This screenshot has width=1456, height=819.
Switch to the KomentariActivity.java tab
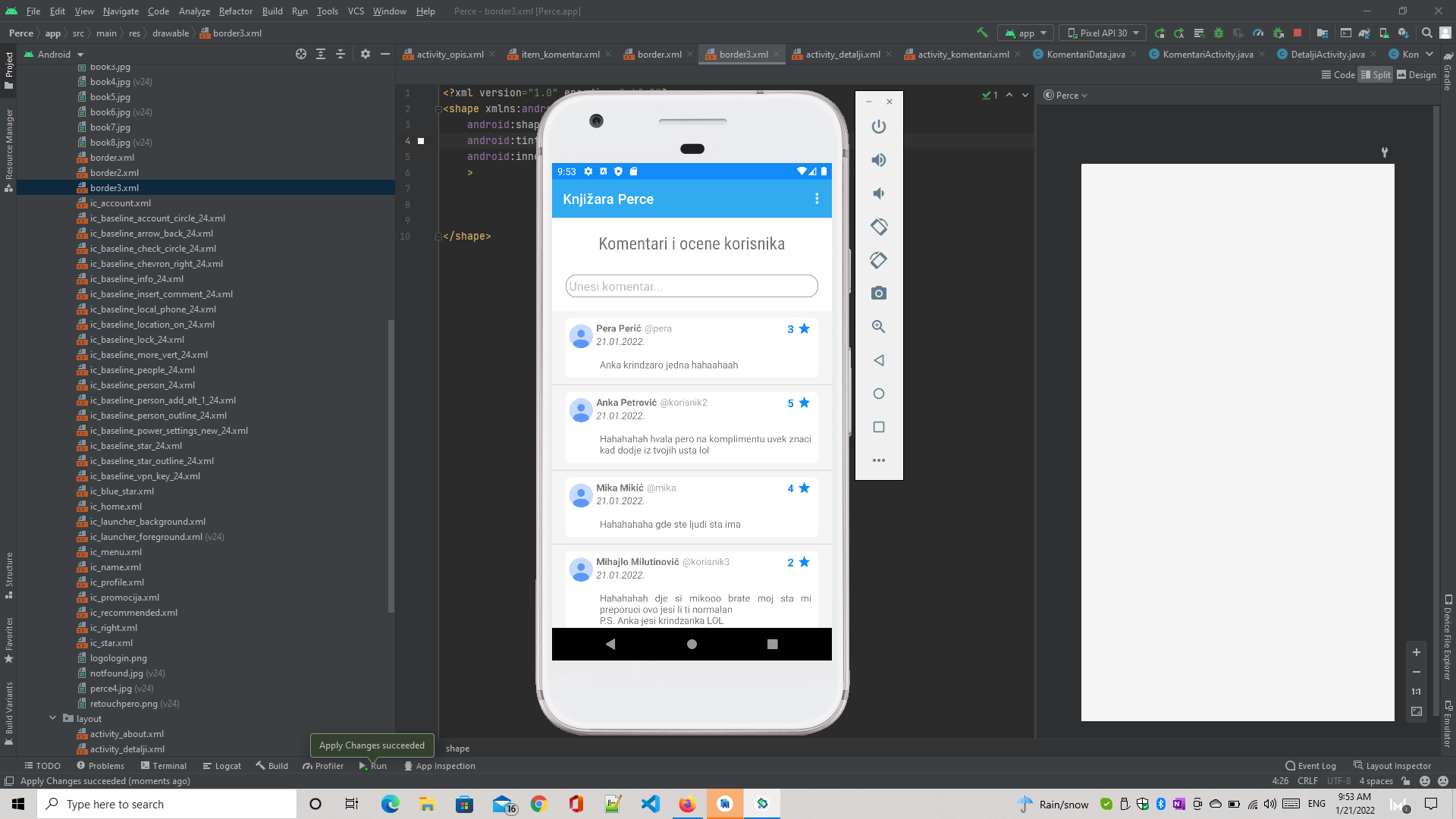click(1209, 54)
